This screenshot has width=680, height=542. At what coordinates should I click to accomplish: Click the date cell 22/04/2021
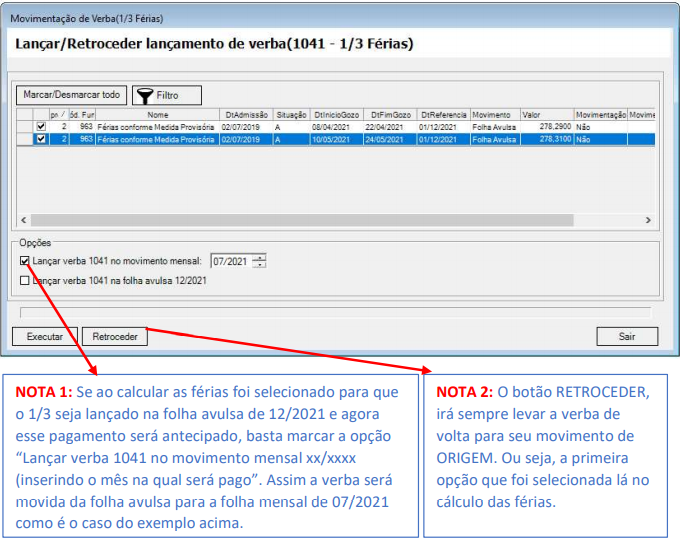[x=390, y=127]
